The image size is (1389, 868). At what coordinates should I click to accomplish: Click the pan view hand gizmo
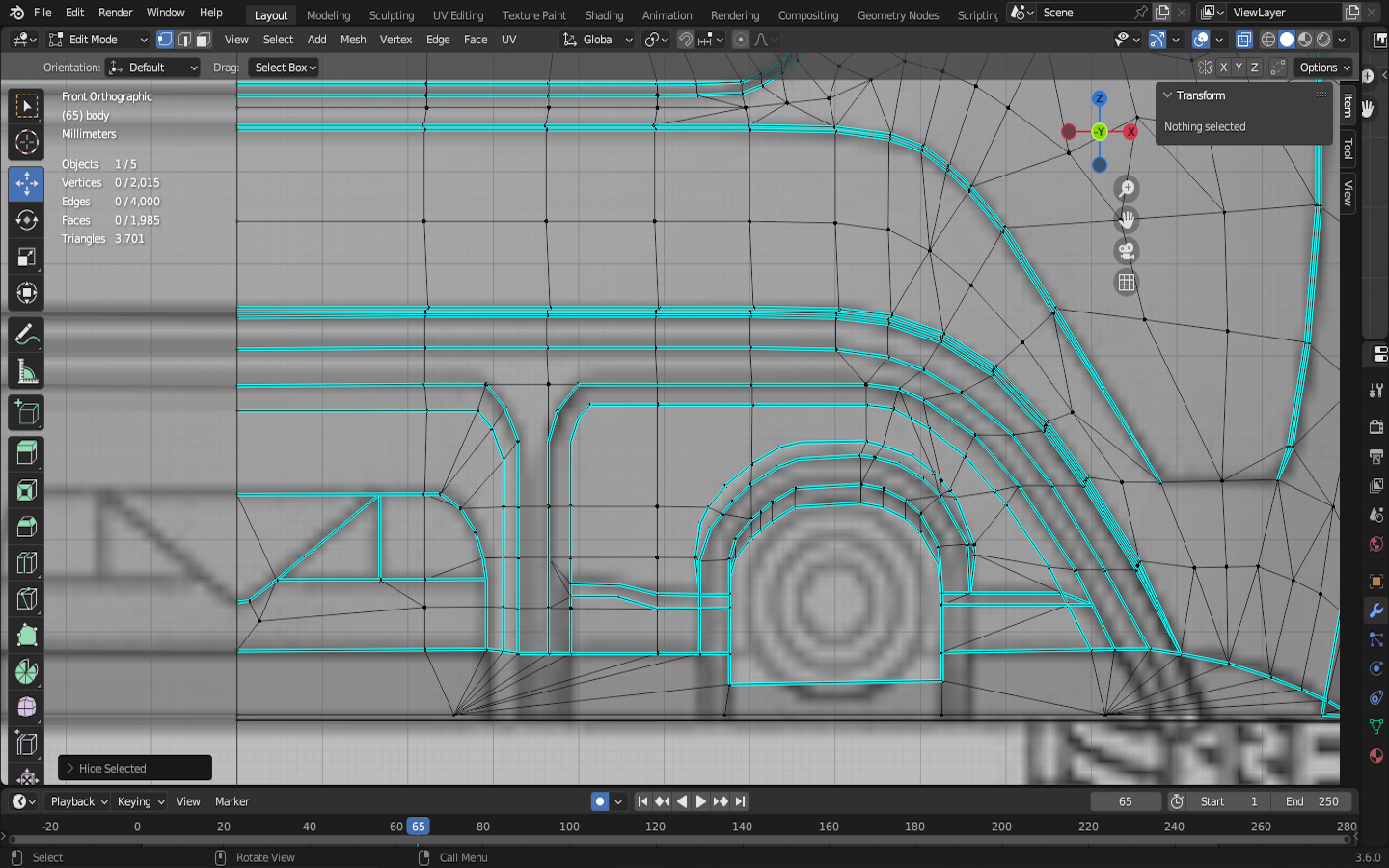click(x=1126, y=220)
